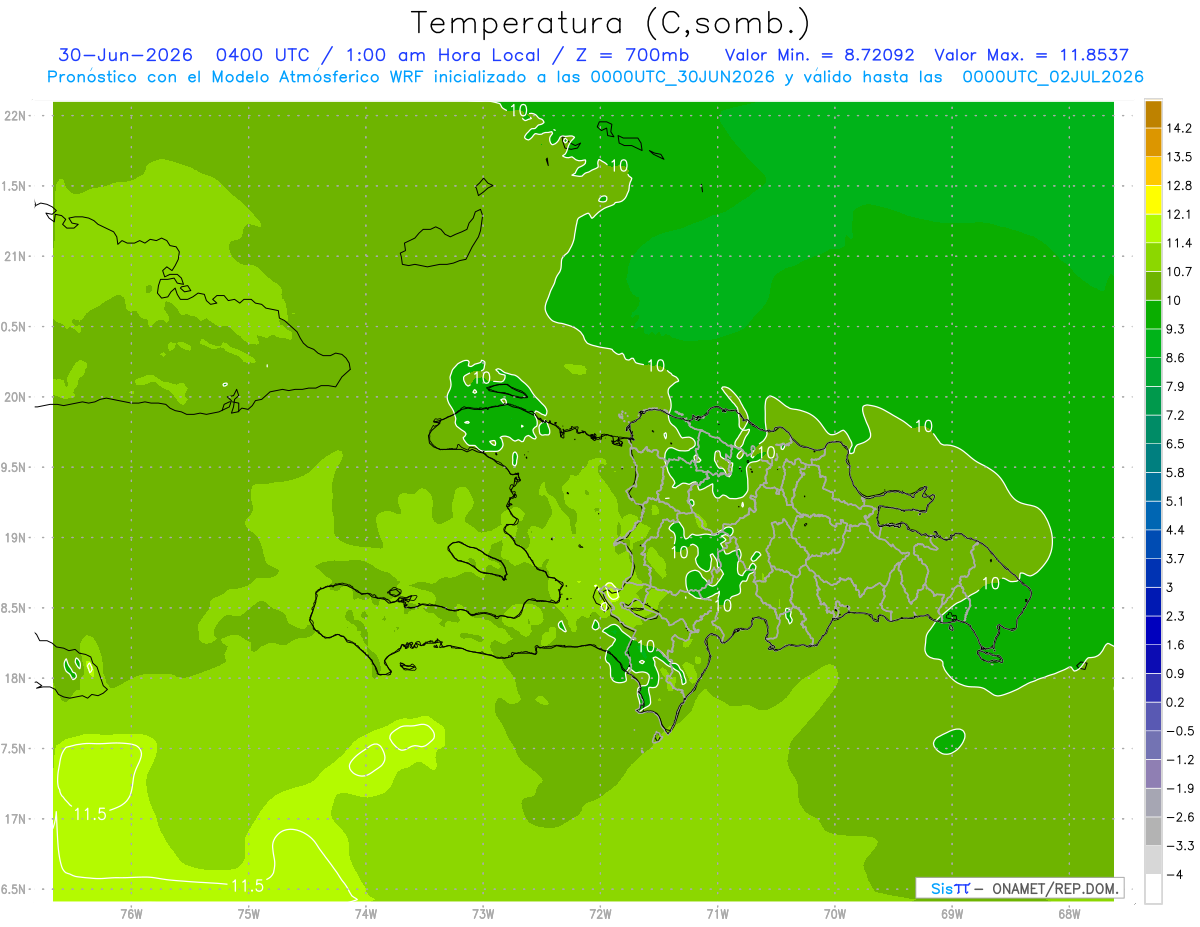This screenshot has width=1200, height=927.
Task: Click the dark blue swatch between 0.9 and 1.6
Action: tap(1153, 659)
